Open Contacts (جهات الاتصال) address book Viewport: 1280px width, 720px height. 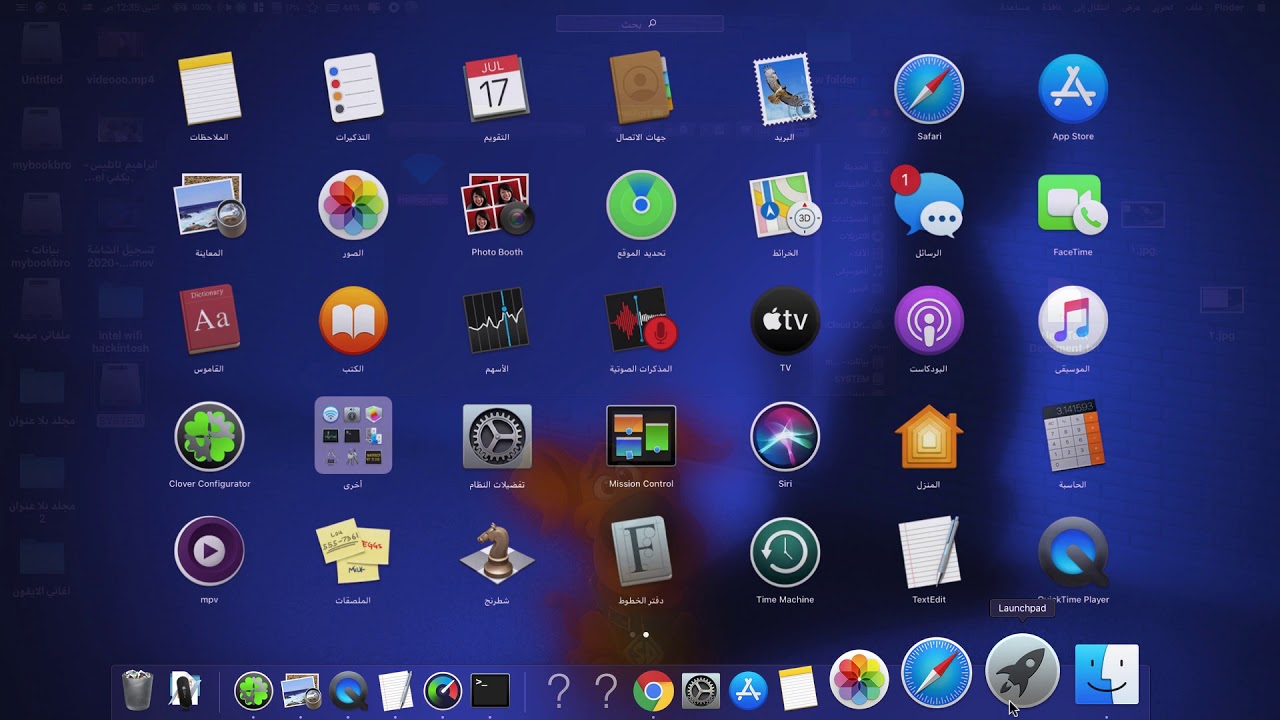641,89
